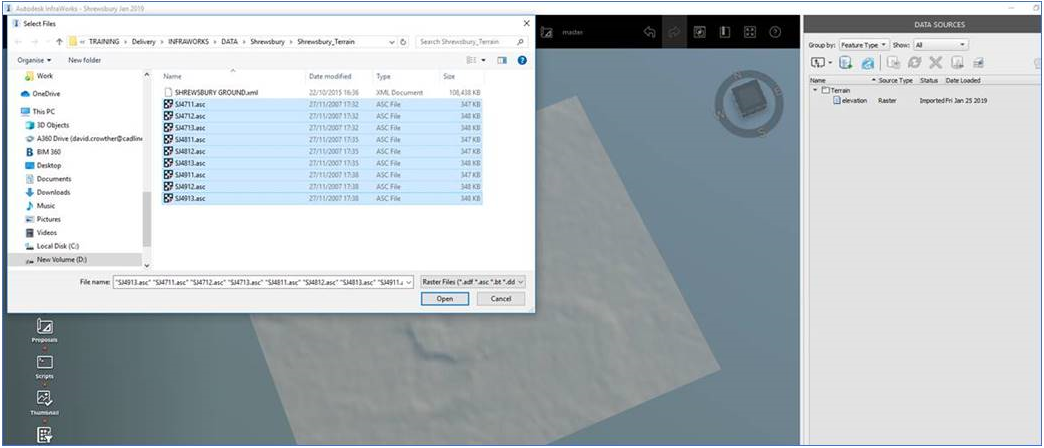
Task: Click the DATA breadcrumb in address bar
Action: pyautogui.click(x=229, y=41)
